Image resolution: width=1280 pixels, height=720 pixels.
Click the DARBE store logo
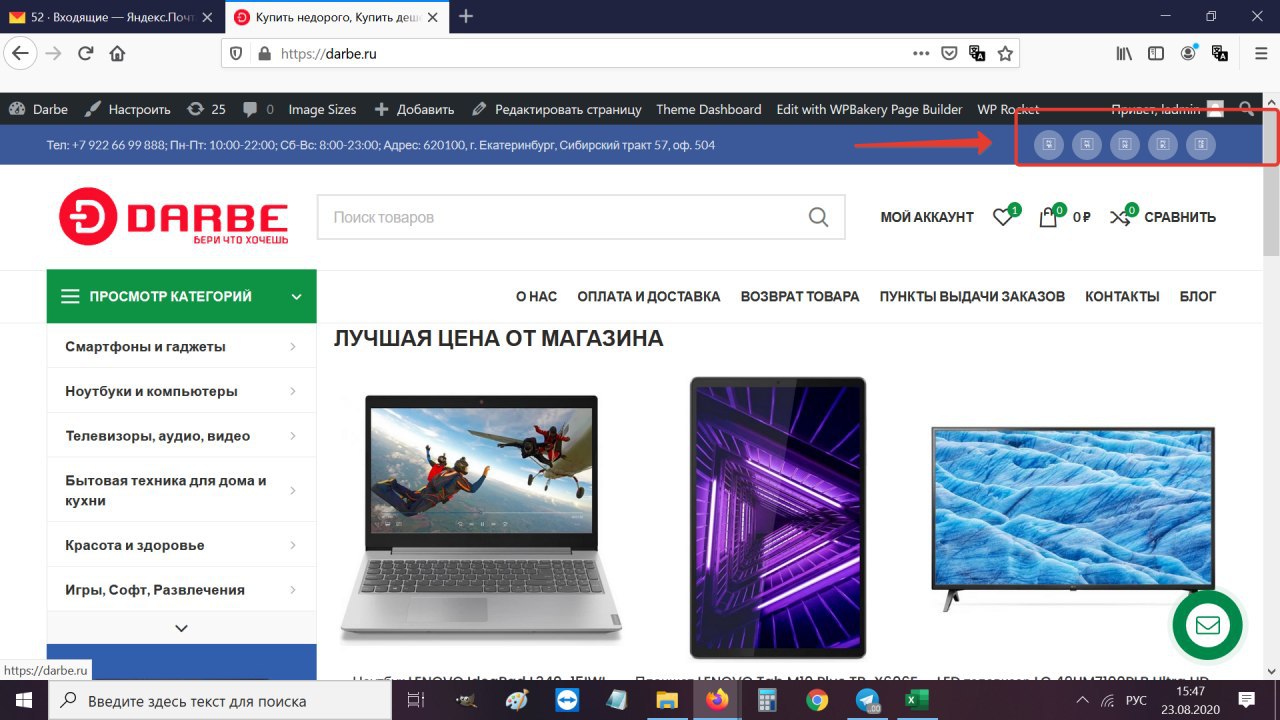(x=174, y=216)
